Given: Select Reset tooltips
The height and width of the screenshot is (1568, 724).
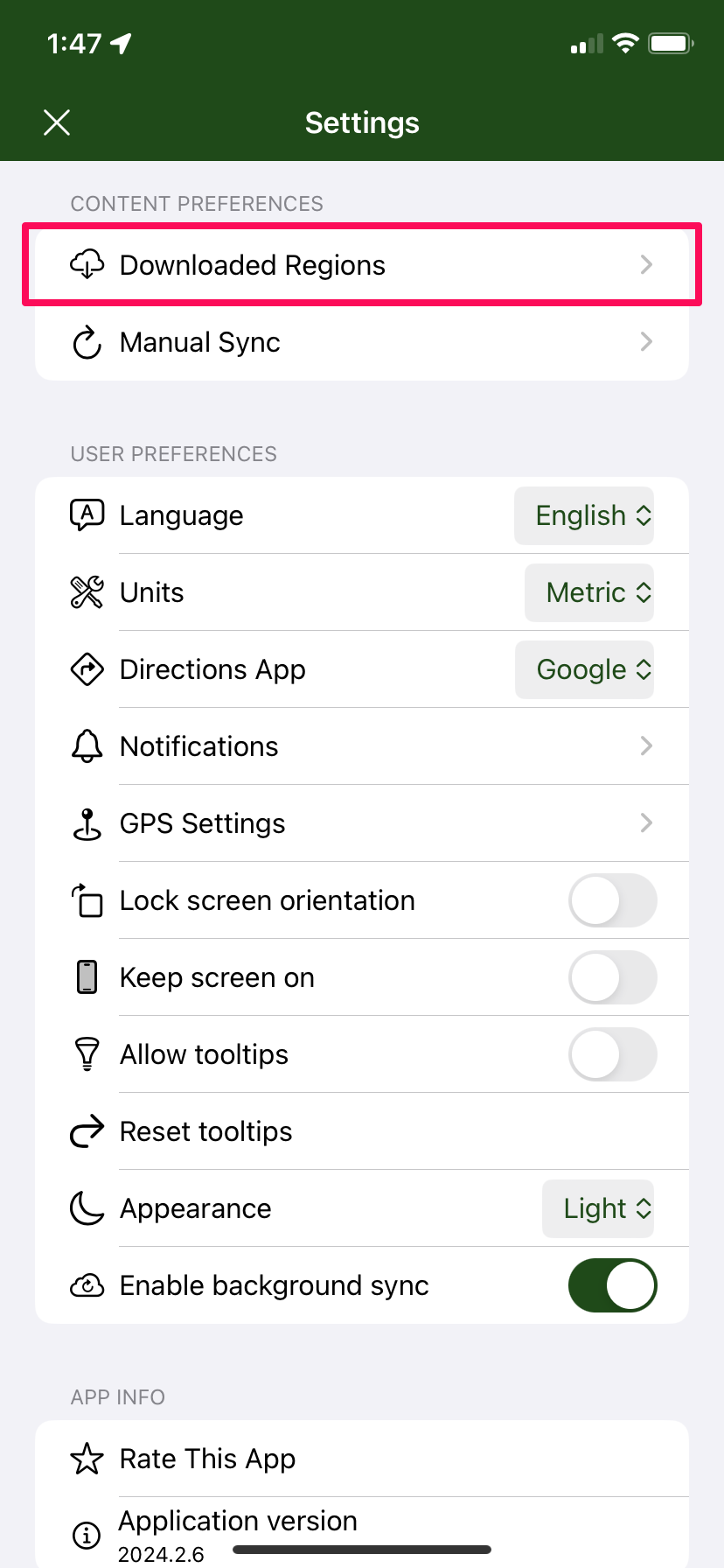Looking at the screenshot, I should tap(362, 1131).
